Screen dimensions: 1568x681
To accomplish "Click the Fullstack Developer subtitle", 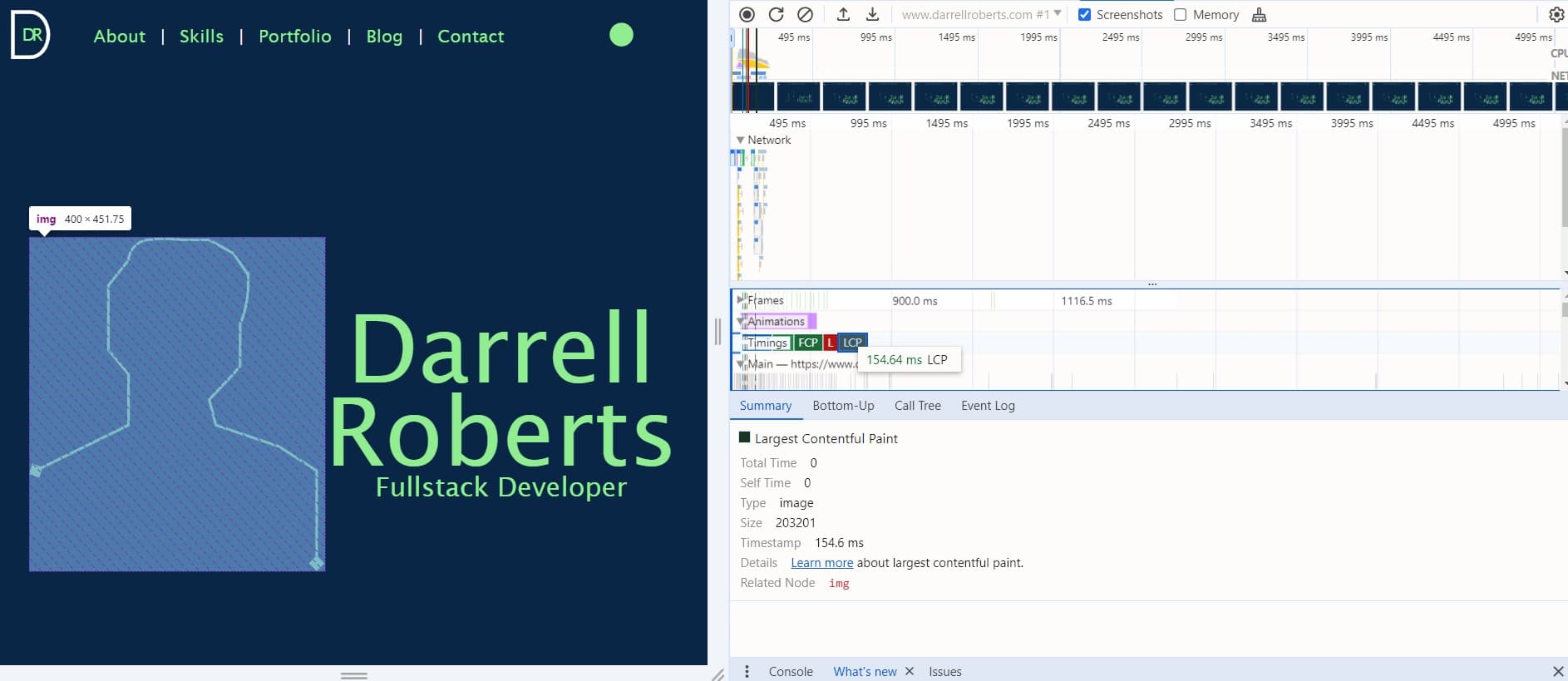I will tap(501, 487).
